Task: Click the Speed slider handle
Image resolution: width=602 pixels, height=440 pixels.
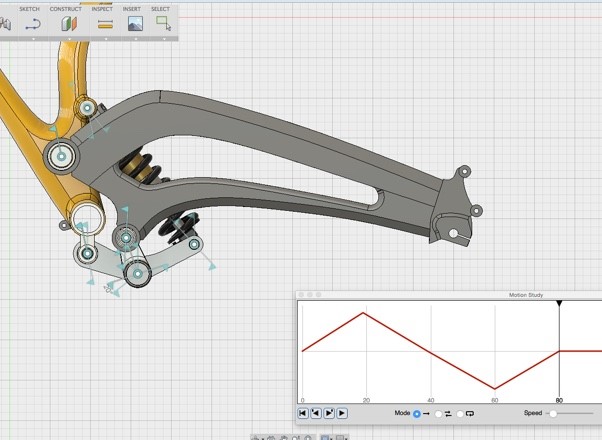Action: pyautogui.click(x=553, y=414)
